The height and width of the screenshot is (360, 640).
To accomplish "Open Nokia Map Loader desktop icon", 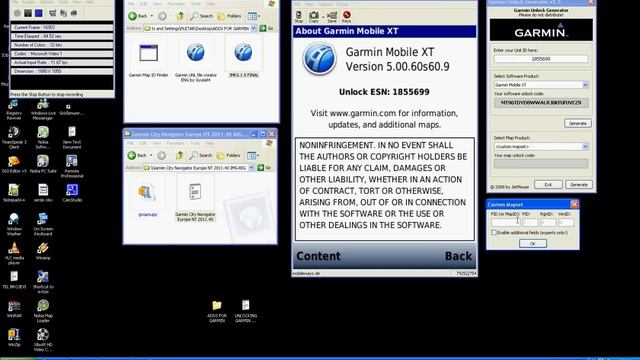I will (x=43, y=311).
